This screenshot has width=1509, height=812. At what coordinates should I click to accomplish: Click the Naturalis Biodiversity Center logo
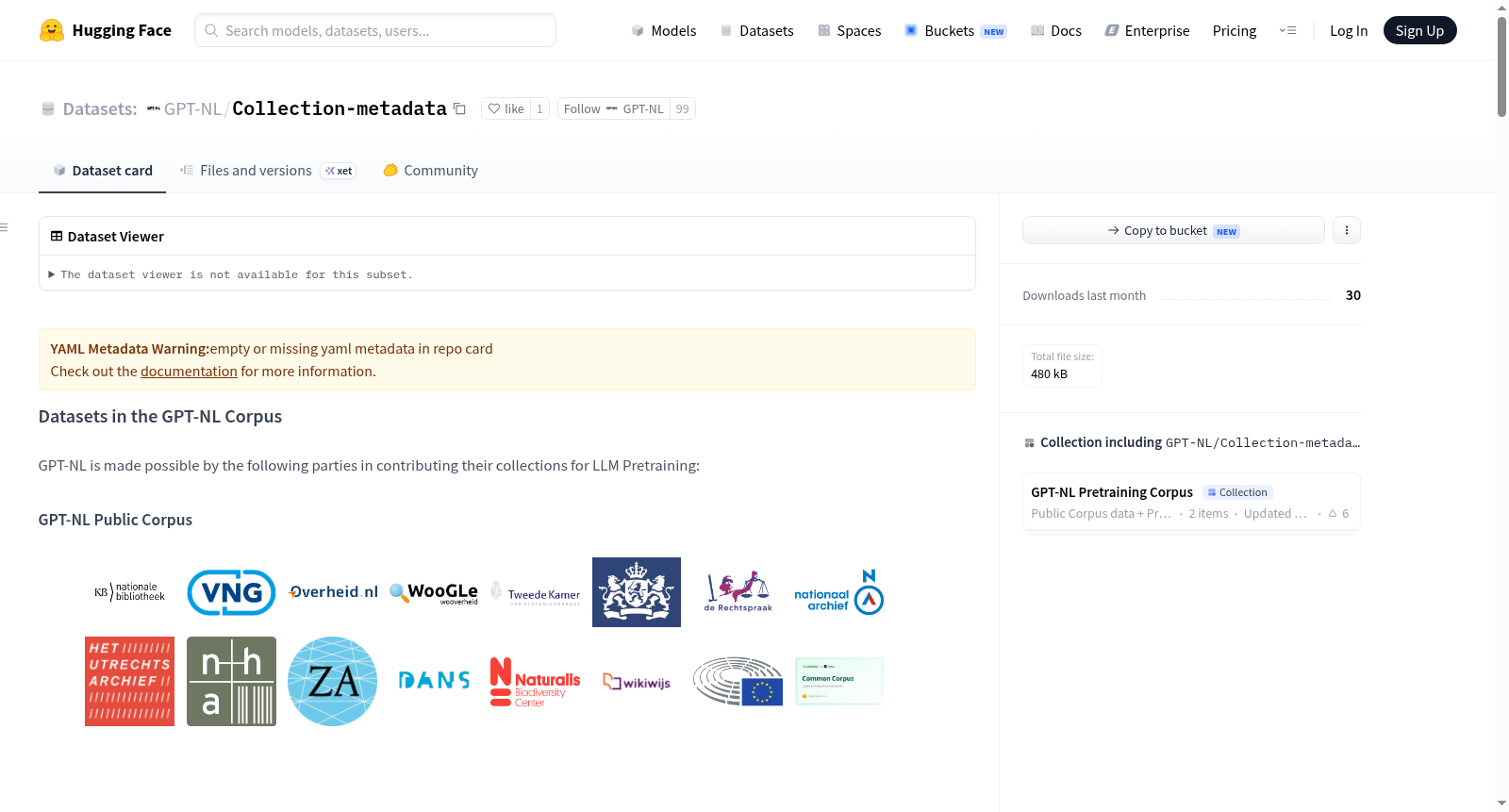click(x=535, y=682)
